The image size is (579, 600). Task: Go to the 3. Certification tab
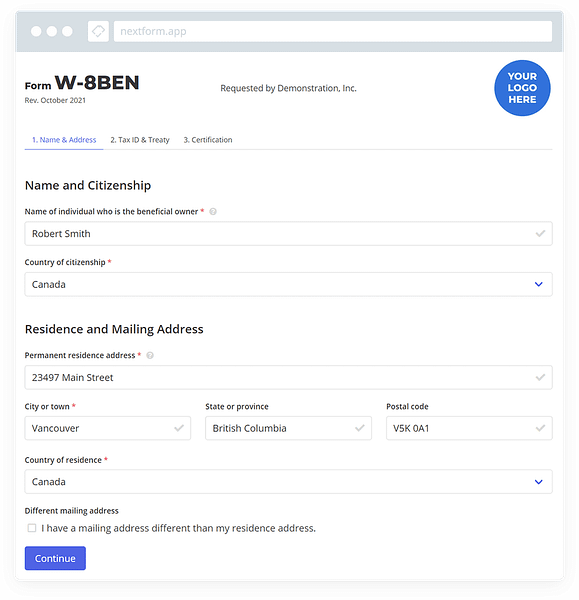tap(208, 140)
